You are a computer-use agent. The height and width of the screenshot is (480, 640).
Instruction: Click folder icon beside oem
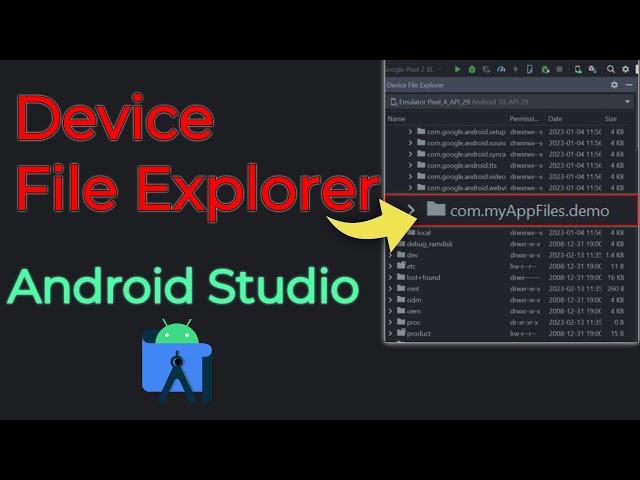coord(401,311)
